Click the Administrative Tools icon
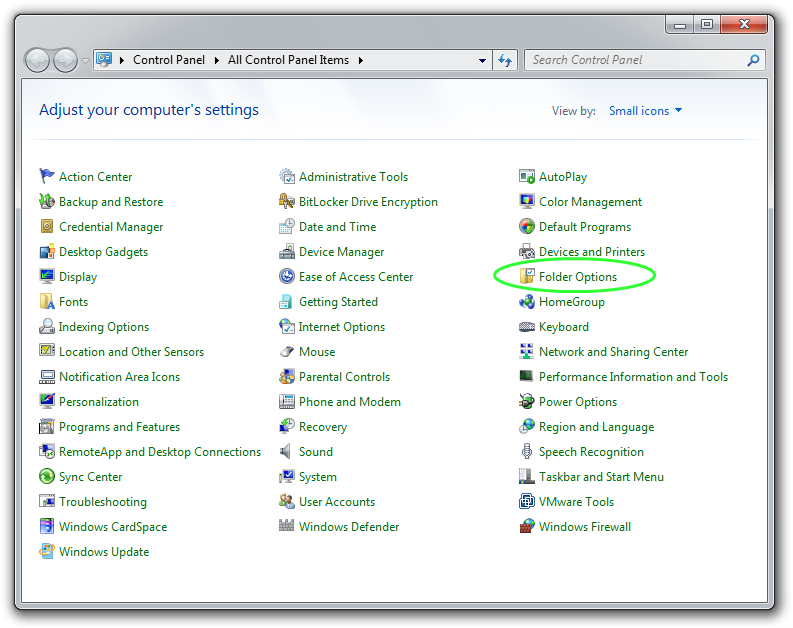This screenshot has height=628, width=793. [287, 176]
